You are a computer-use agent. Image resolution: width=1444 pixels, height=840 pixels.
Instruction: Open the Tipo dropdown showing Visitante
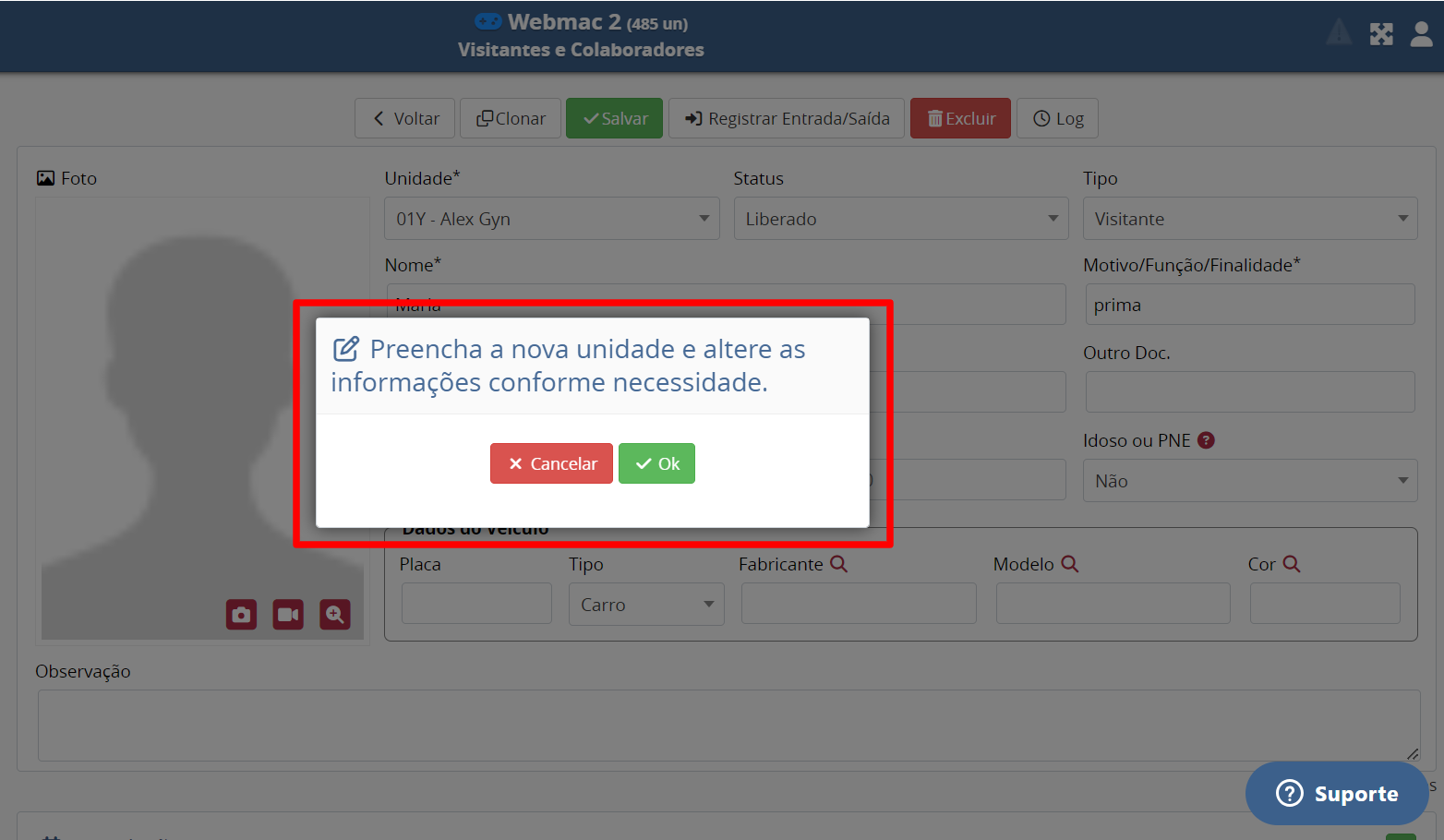pos(1249,219)
